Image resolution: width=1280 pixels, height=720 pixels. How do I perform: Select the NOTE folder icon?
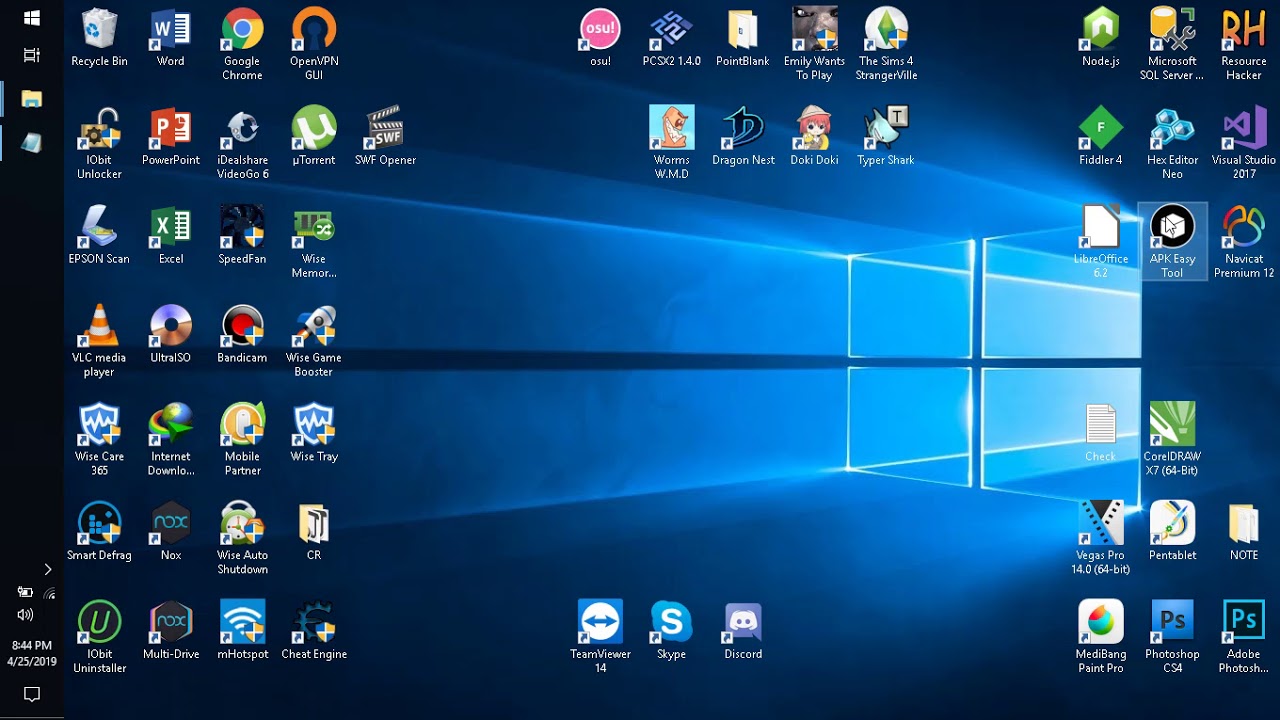(1244, 533)
